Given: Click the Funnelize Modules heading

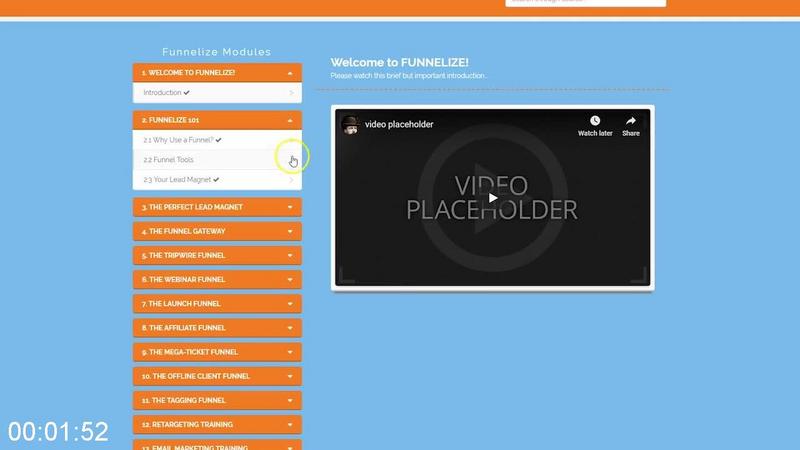Looking at the screenshot, I should point(217,52).
